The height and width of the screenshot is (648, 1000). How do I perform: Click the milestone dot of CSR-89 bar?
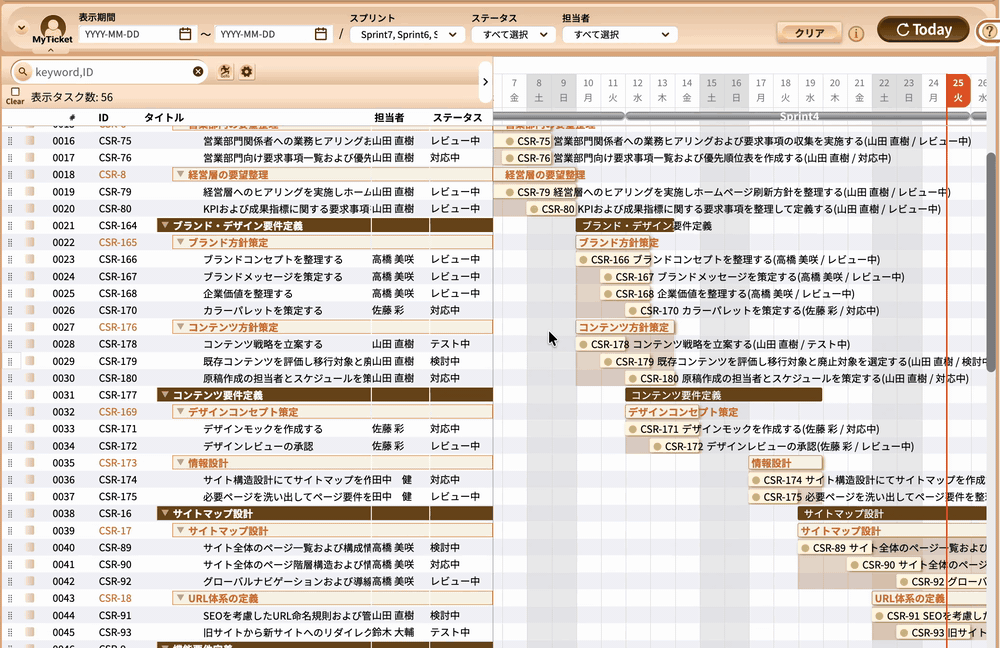(x=805, y=548)
